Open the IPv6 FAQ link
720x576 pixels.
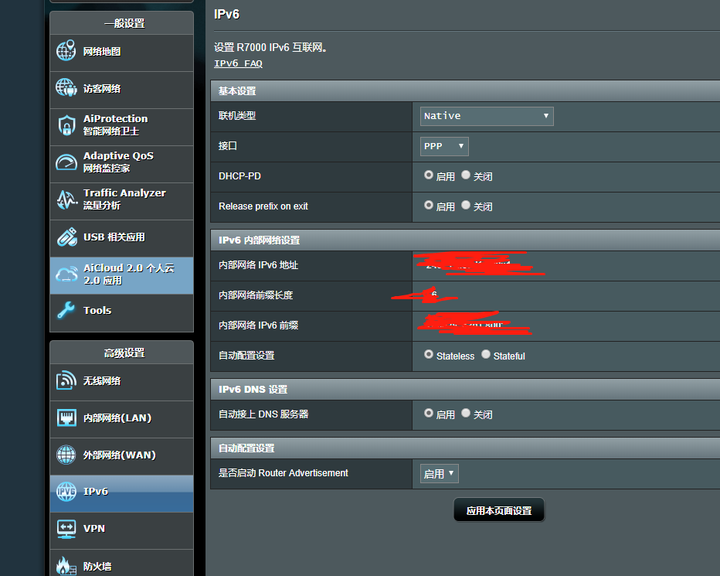[238, 63]
